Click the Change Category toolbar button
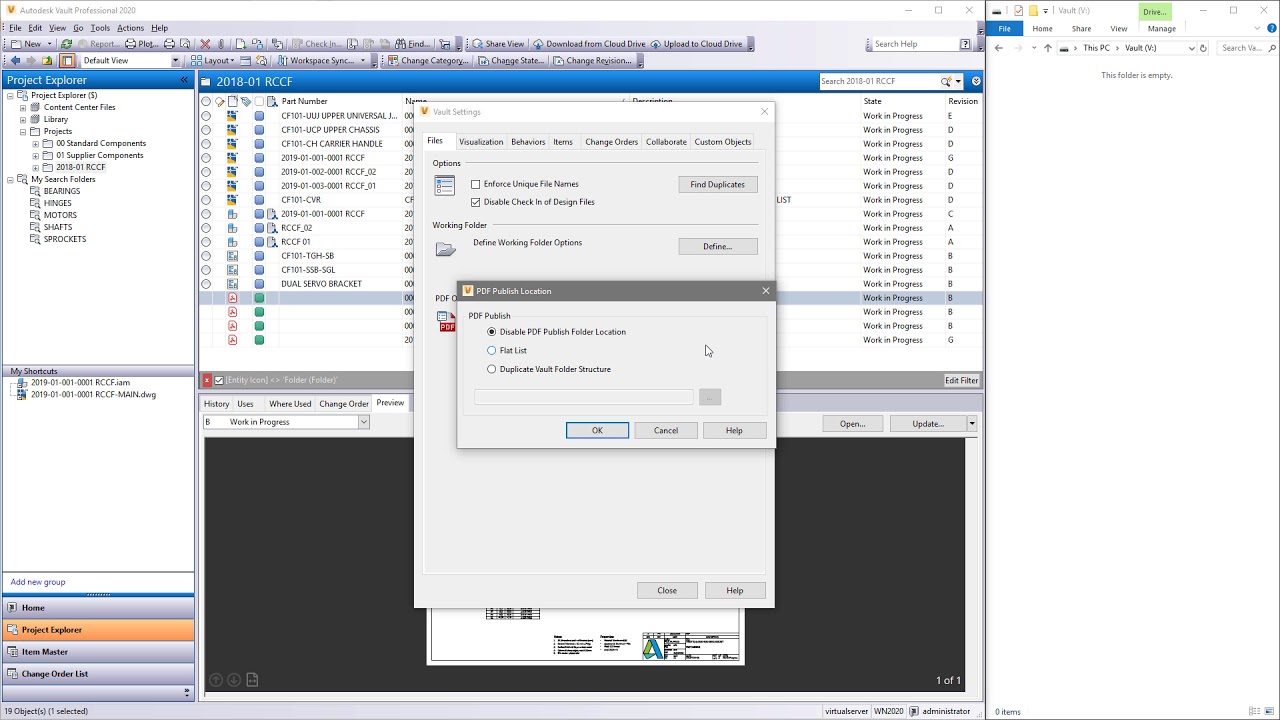 [428, 61]
